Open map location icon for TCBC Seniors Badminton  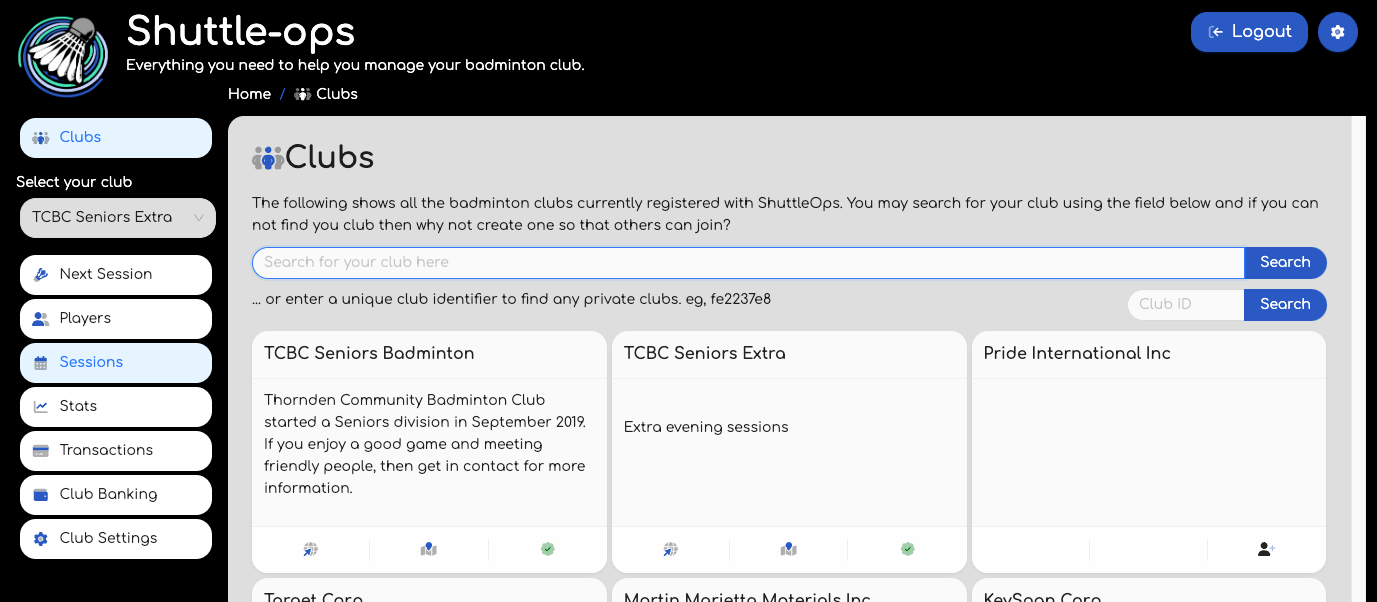pos(429,549)
